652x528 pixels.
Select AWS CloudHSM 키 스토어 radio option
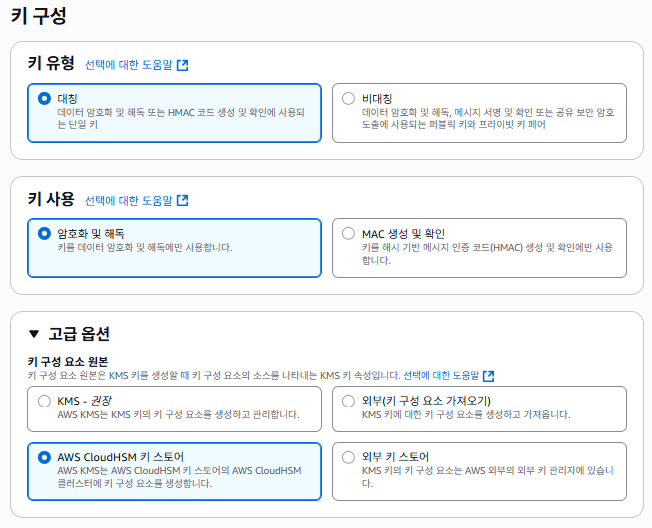tap(44, 457)
